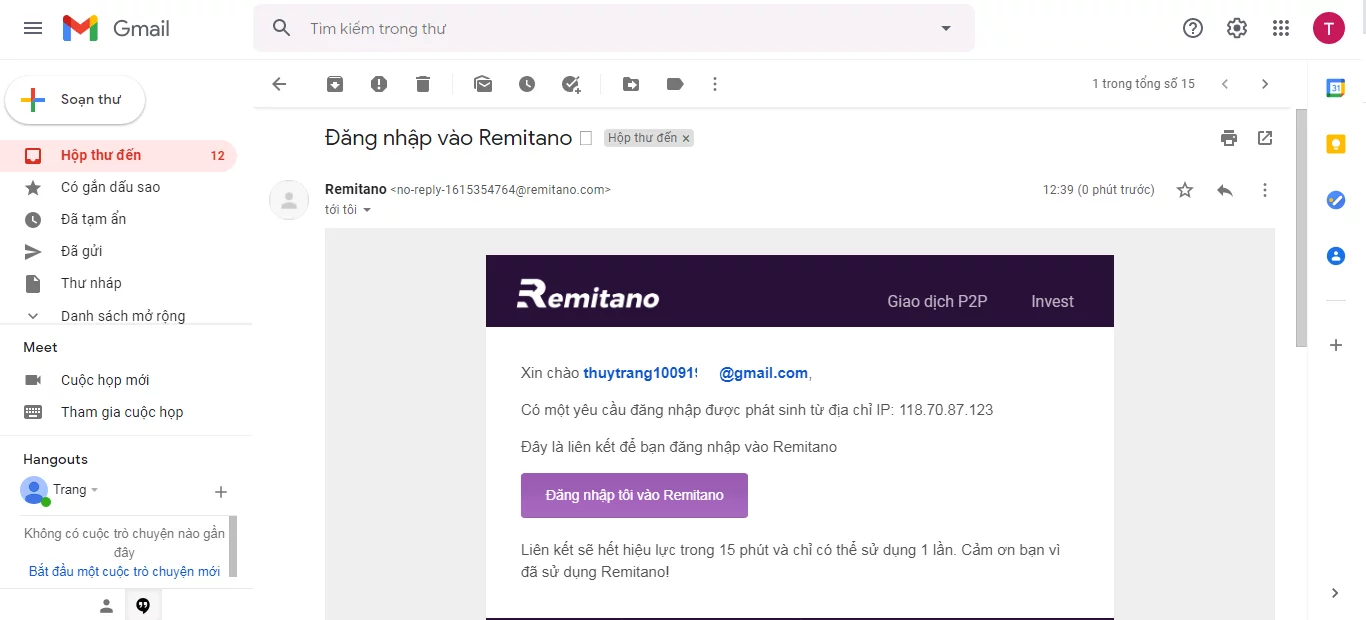Get add-ons with the plus icon

1336,345
